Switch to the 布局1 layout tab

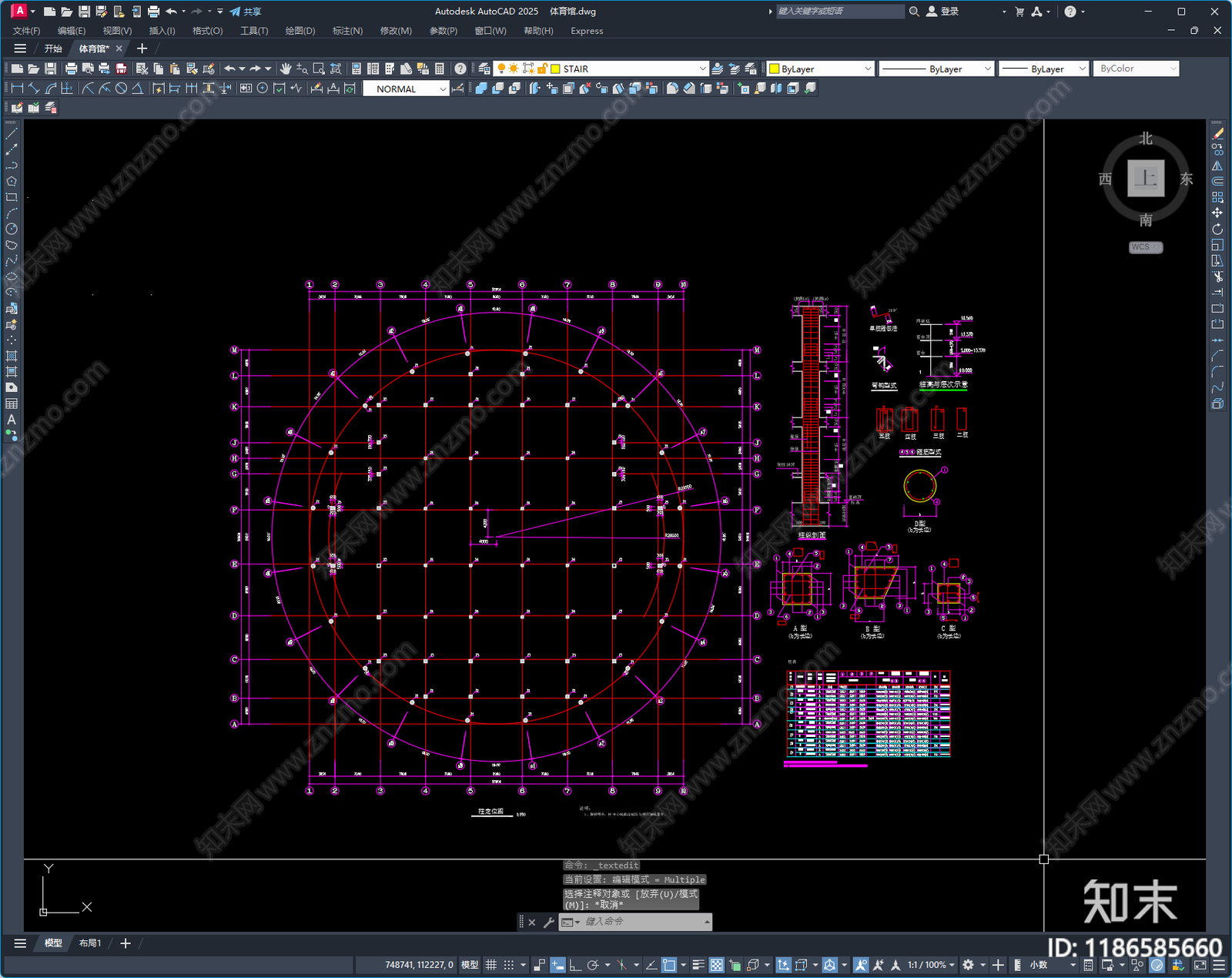click(x=90, y=943)
